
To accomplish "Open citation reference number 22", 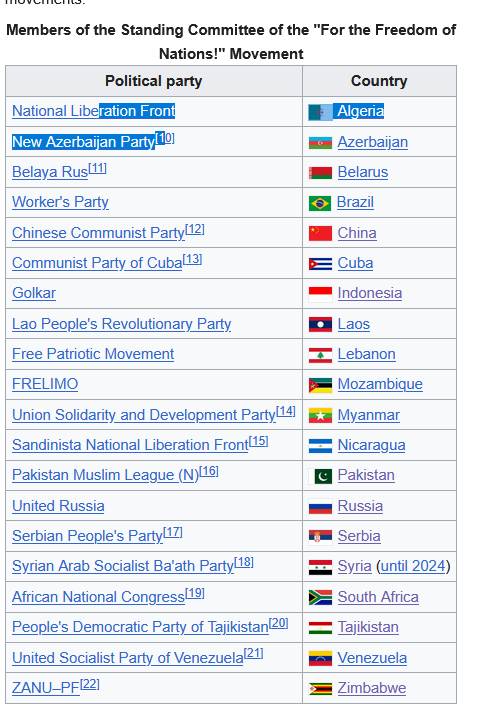I will click(90, 684).
